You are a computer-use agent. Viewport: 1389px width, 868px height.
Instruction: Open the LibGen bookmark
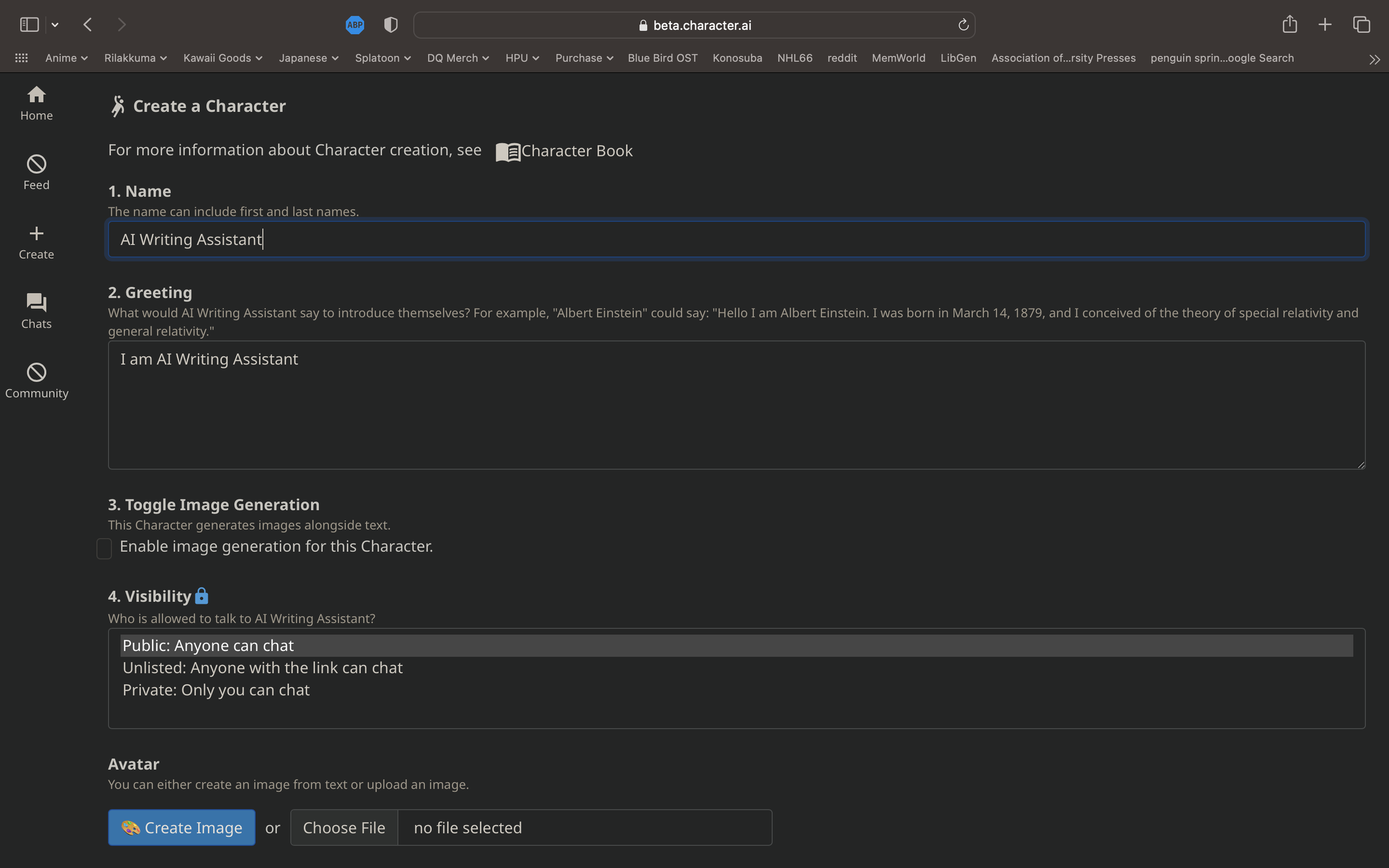pos(958,58)
